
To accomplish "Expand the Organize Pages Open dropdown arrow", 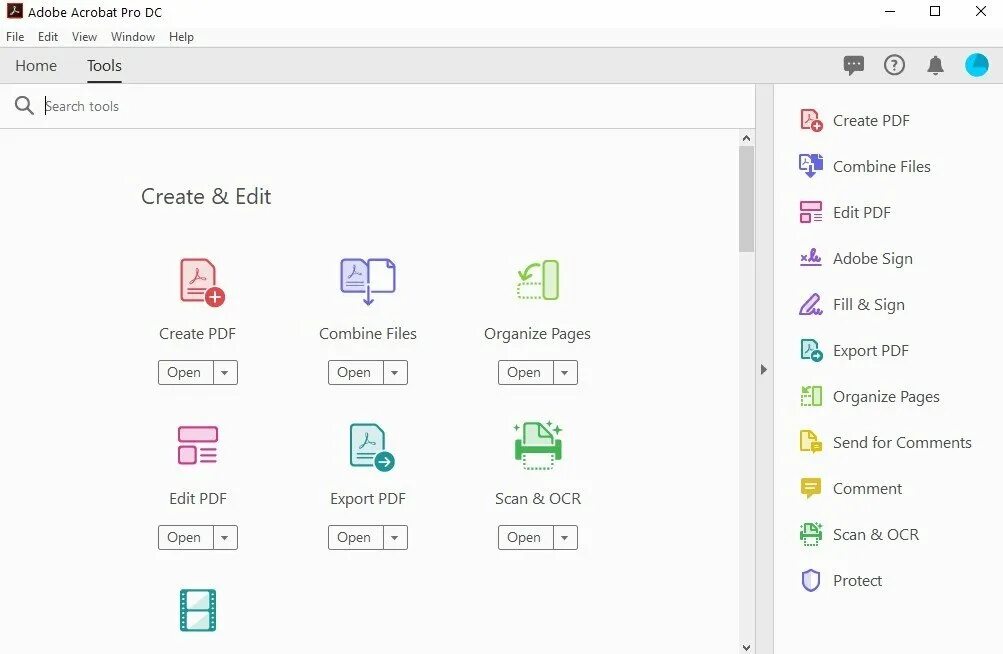I will tap(565, 372).
